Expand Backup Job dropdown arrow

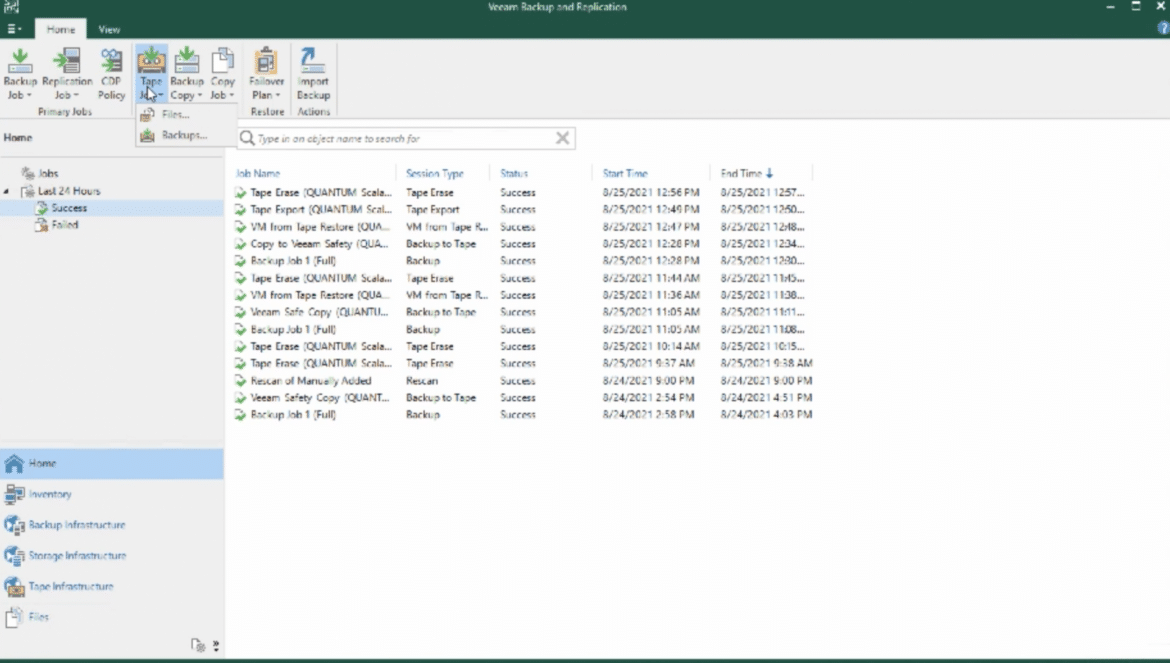[x=29, y=95]
